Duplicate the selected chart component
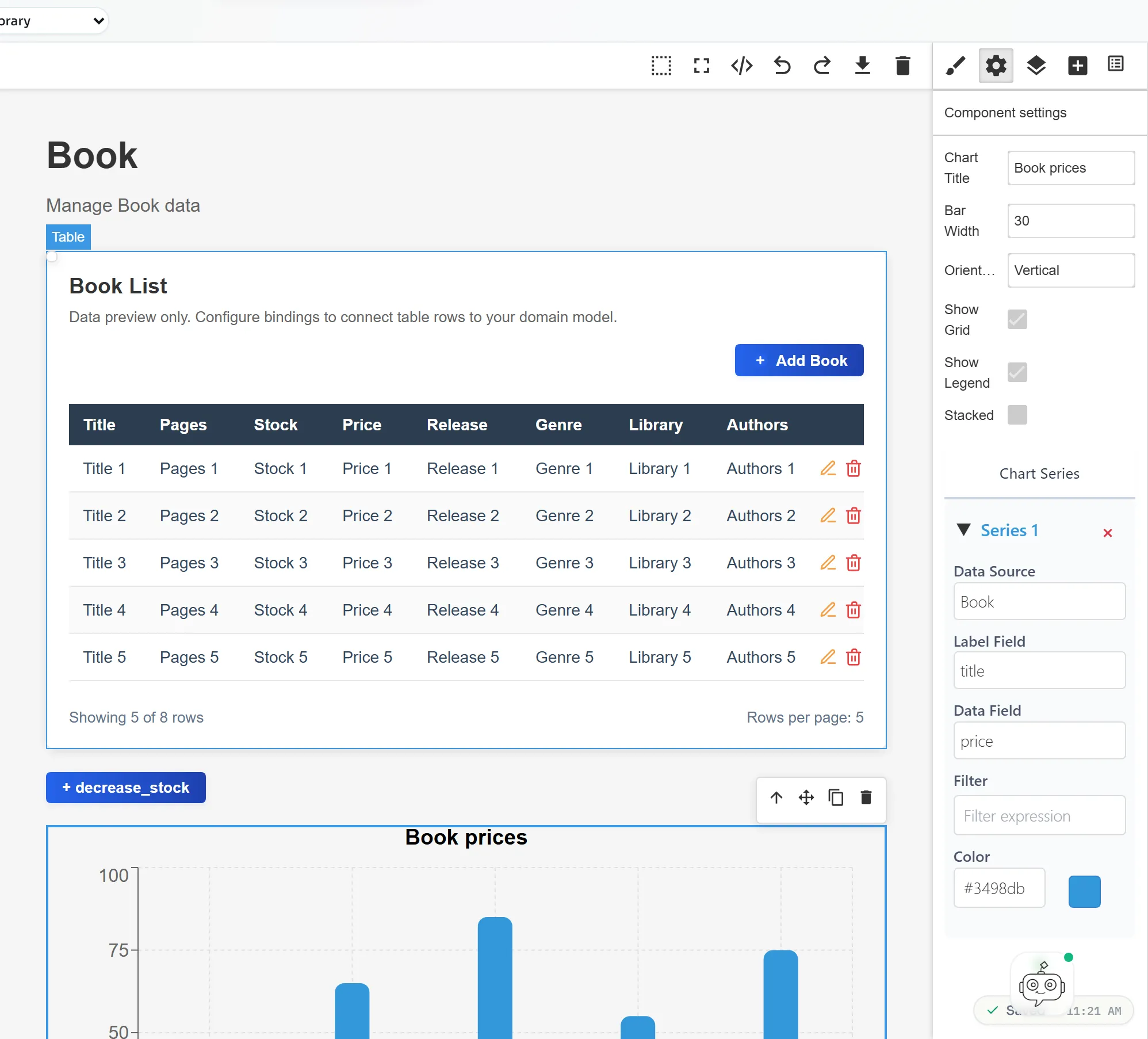Screen dimensions: 1148x1039 (836, 797)
